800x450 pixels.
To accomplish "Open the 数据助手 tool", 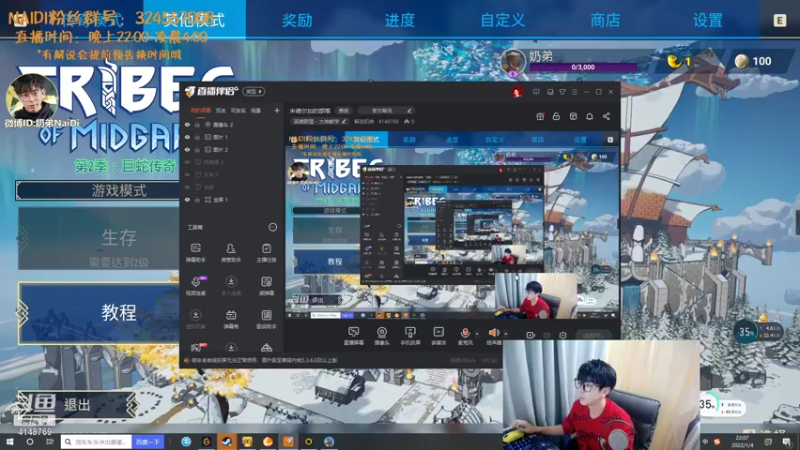I will point(266,319).
